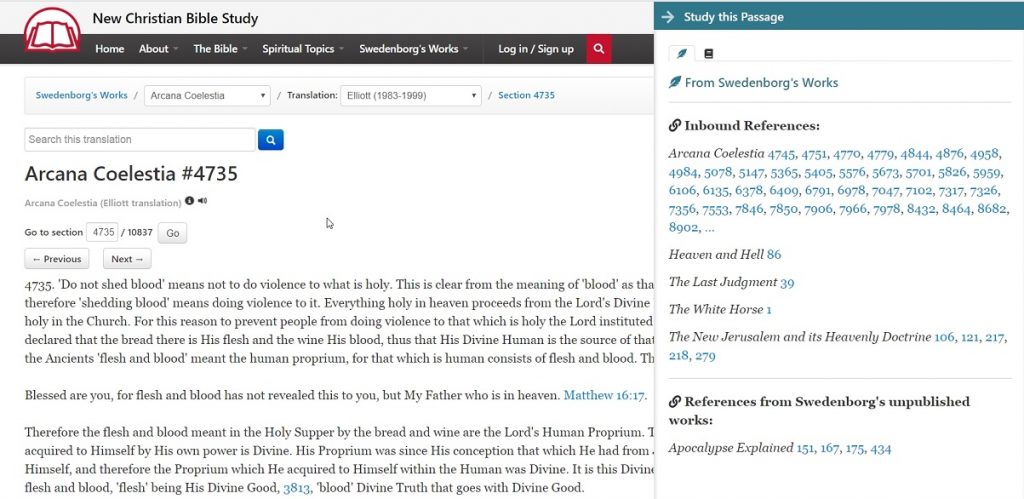
Task: Expand the Spiritual Topics menu
Action: (303, 49)
